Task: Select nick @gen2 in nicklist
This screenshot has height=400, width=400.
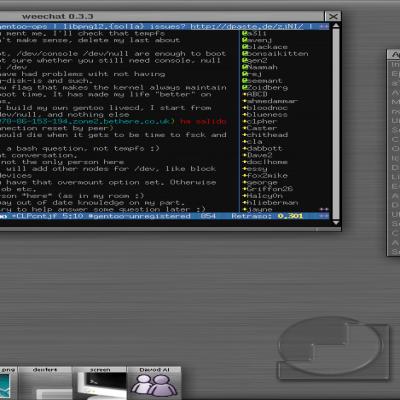Action: [255, 60]
